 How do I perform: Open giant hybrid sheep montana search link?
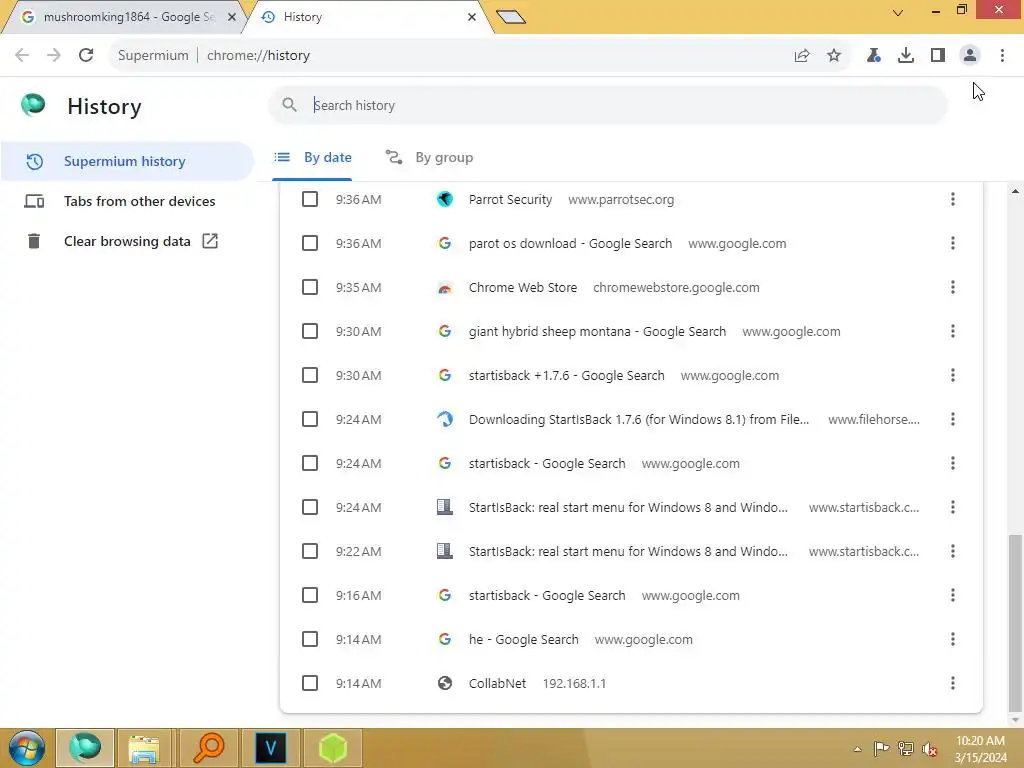pyautogui.click(x=597, y=332)
